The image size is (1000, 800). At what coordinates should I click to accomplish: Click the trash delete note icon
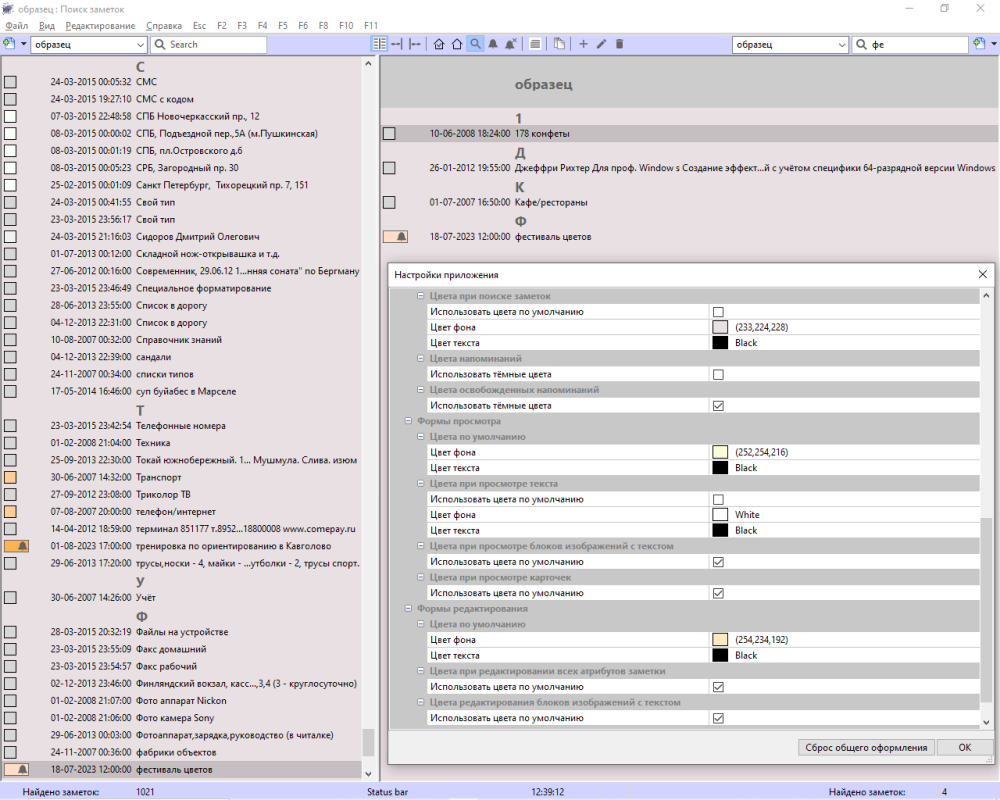pyautogui.click(x=619, y=44)
